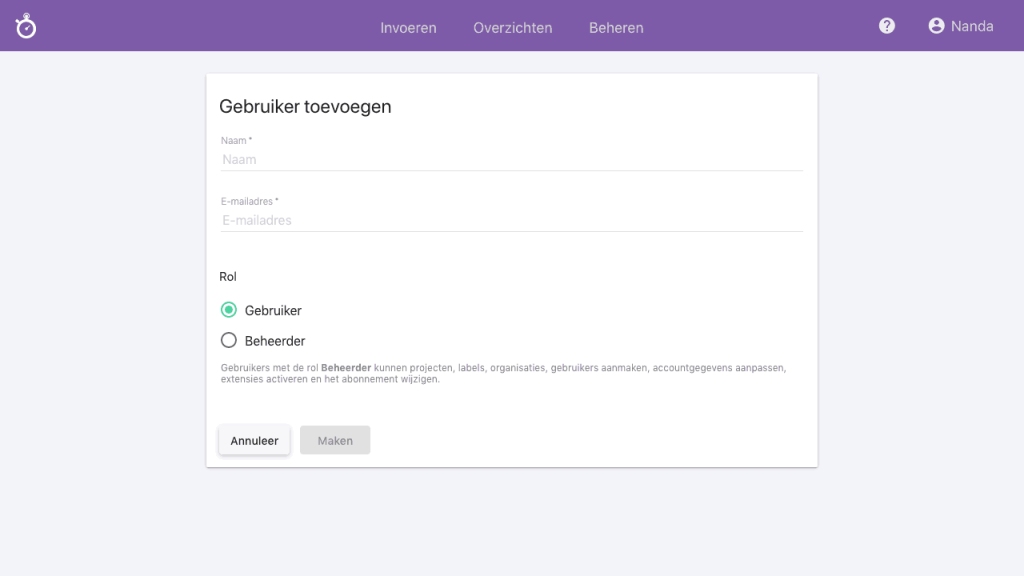Screen dimensions: 1024x576
Task: Click the user avatar icon next to Nanda
Action: (935, 26)
